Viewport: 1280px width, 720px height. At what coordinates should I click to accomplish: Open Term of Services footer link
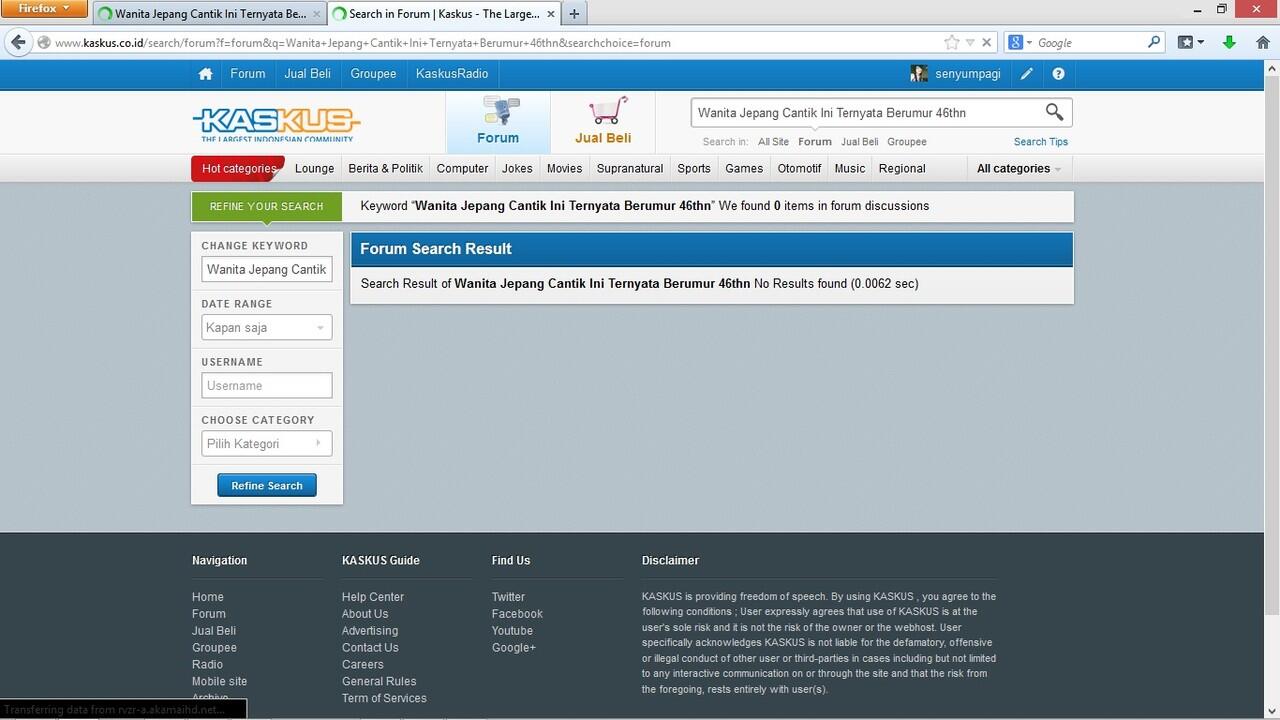coord(384,698)
